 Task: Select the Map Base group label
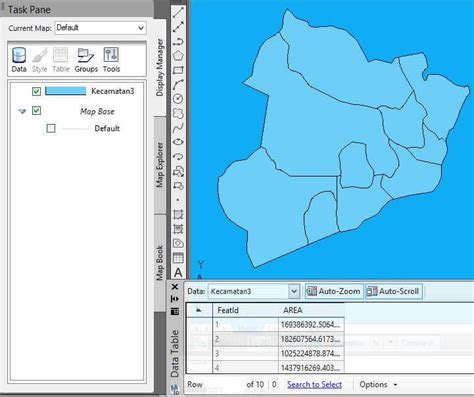point(97,111)
